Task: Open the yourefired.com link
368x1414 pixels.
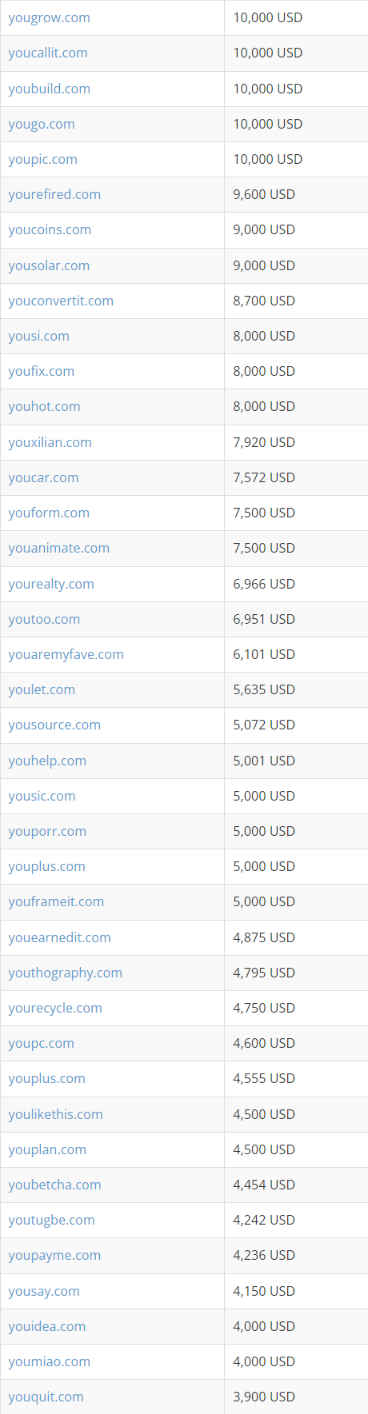Action: coord(54,194)
